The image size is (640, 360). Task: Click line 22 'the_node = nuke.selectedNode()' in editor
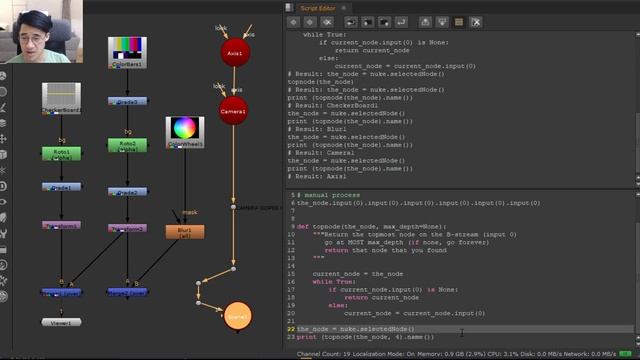point(356,329)
